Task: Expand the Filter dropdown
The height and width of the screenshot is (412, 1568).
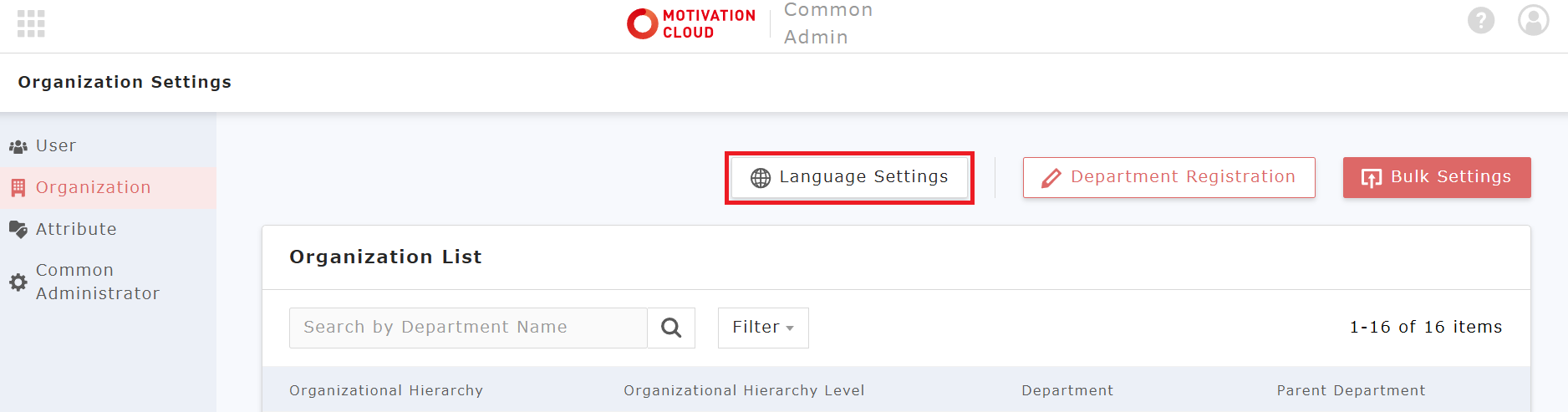Action: point(763,328)
